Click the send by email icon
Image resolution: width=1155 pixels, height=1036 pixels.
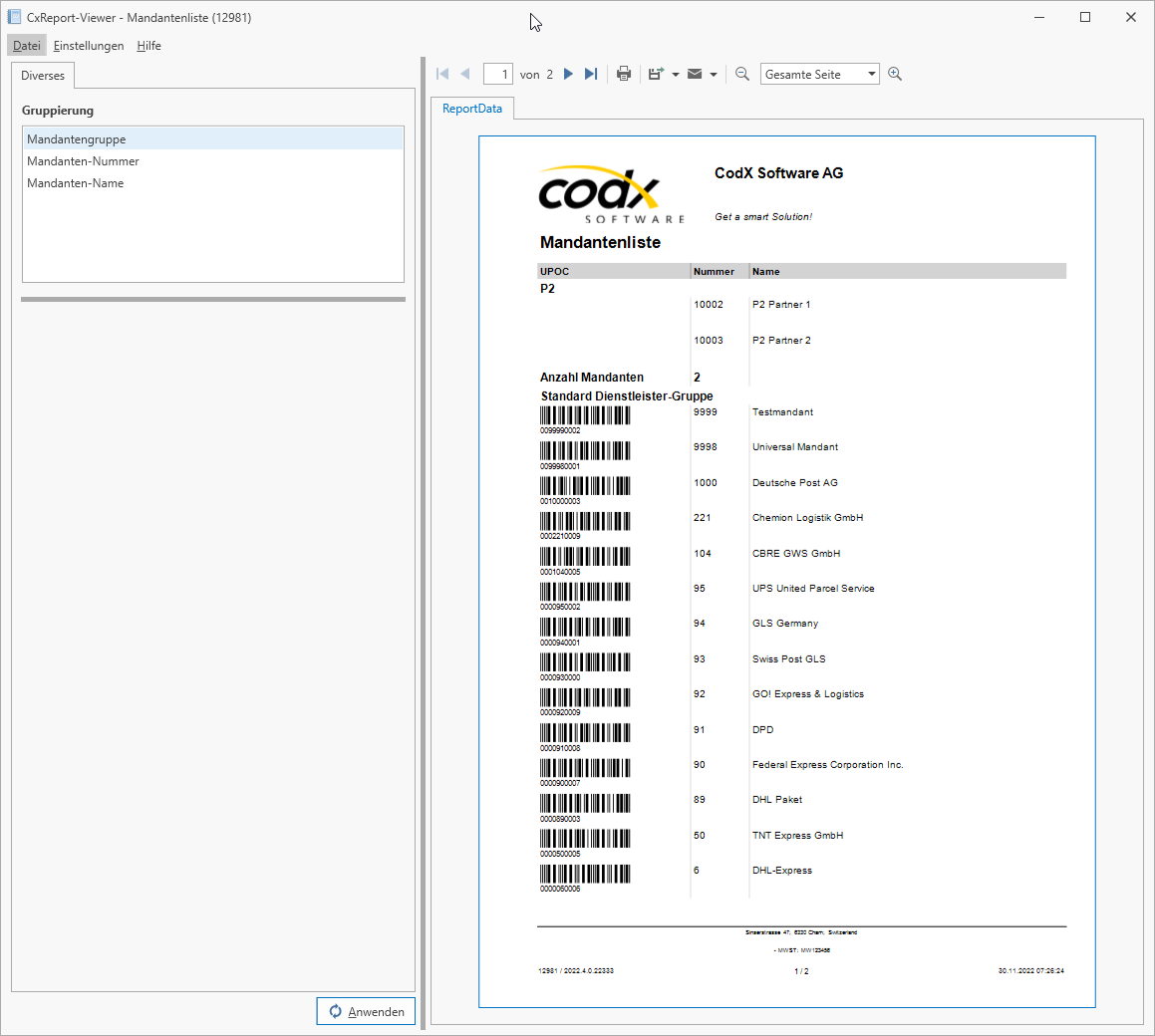695,74
